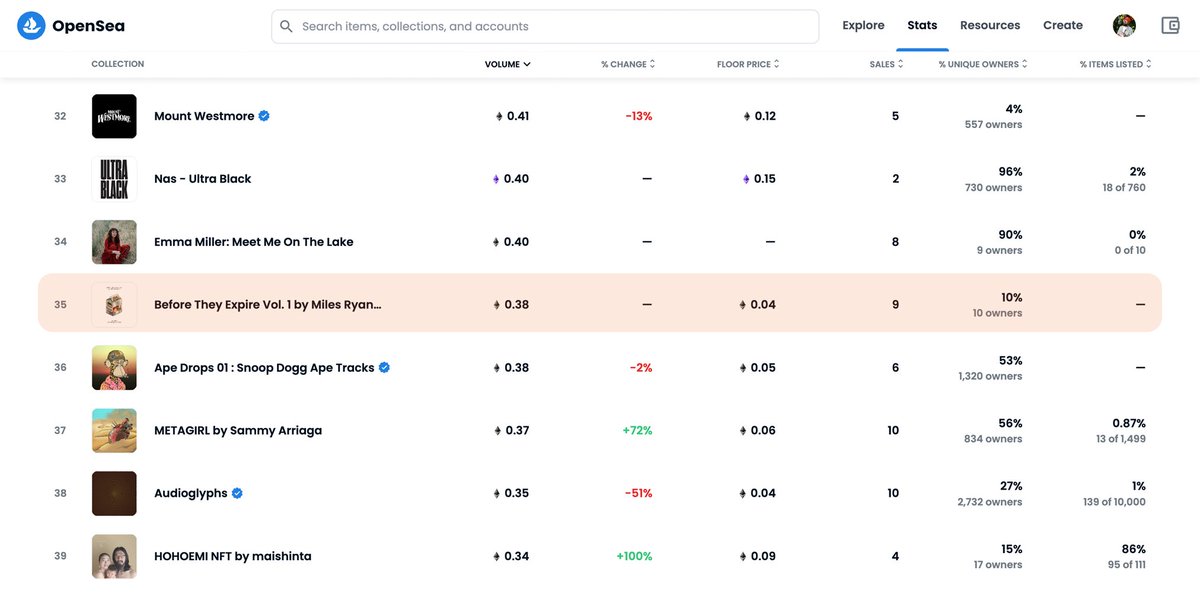Open METAGIRL by Sammy Arriaga name
The height and width of the screenshot is (600, 1200).
point(238,431)
